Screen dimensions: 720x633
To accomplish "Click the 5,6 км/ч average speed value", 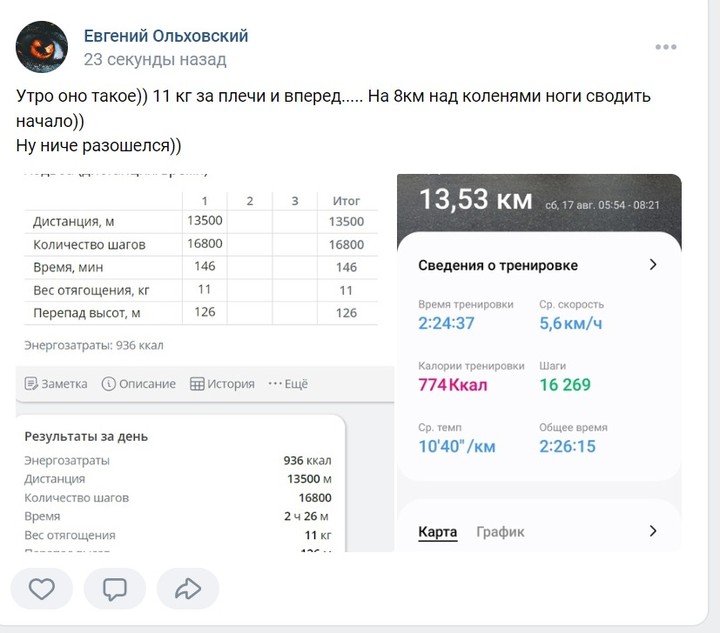I will pos(570,323).
